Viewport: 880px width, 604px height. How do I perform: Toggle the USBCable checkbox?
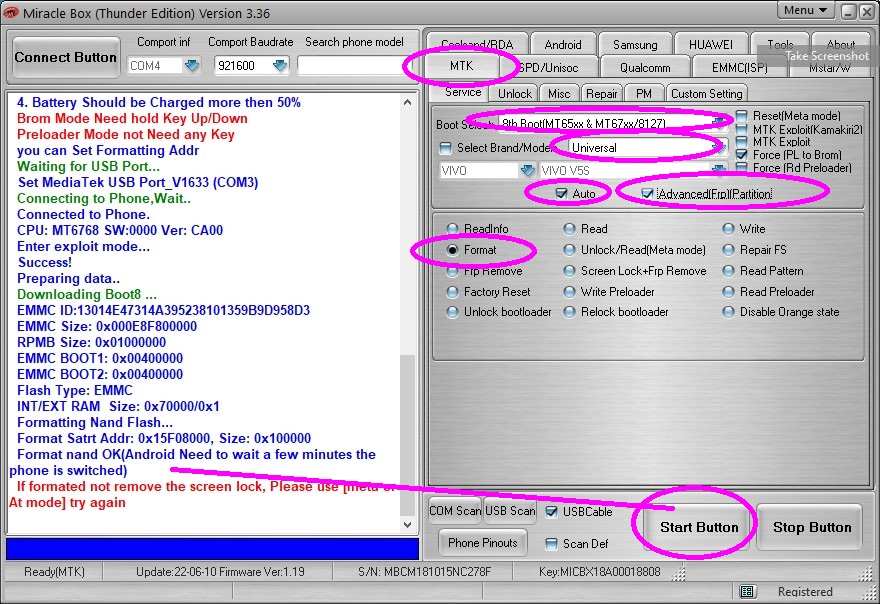coord(552,511)
